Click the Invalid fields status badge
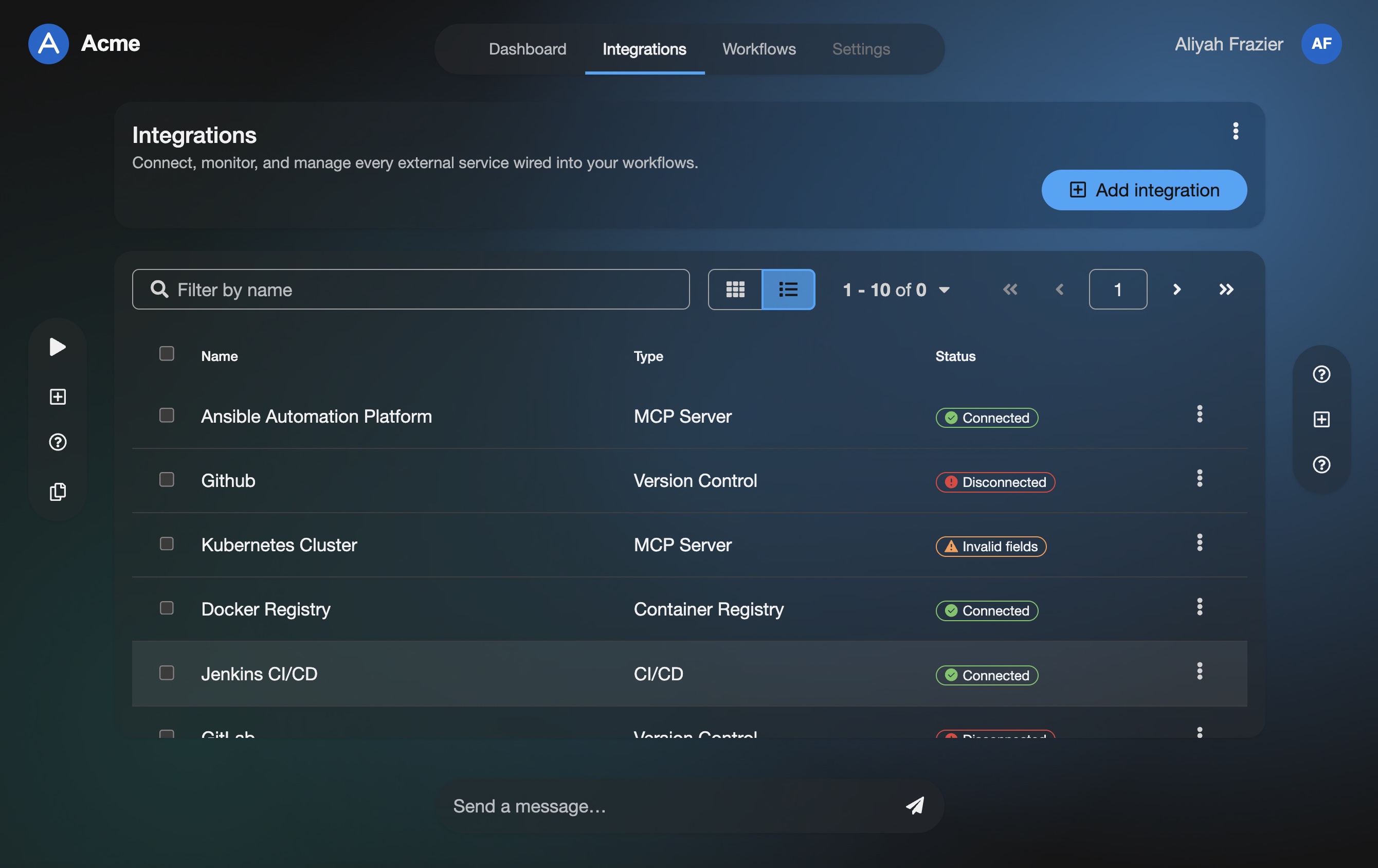 (x=991, y=547)
